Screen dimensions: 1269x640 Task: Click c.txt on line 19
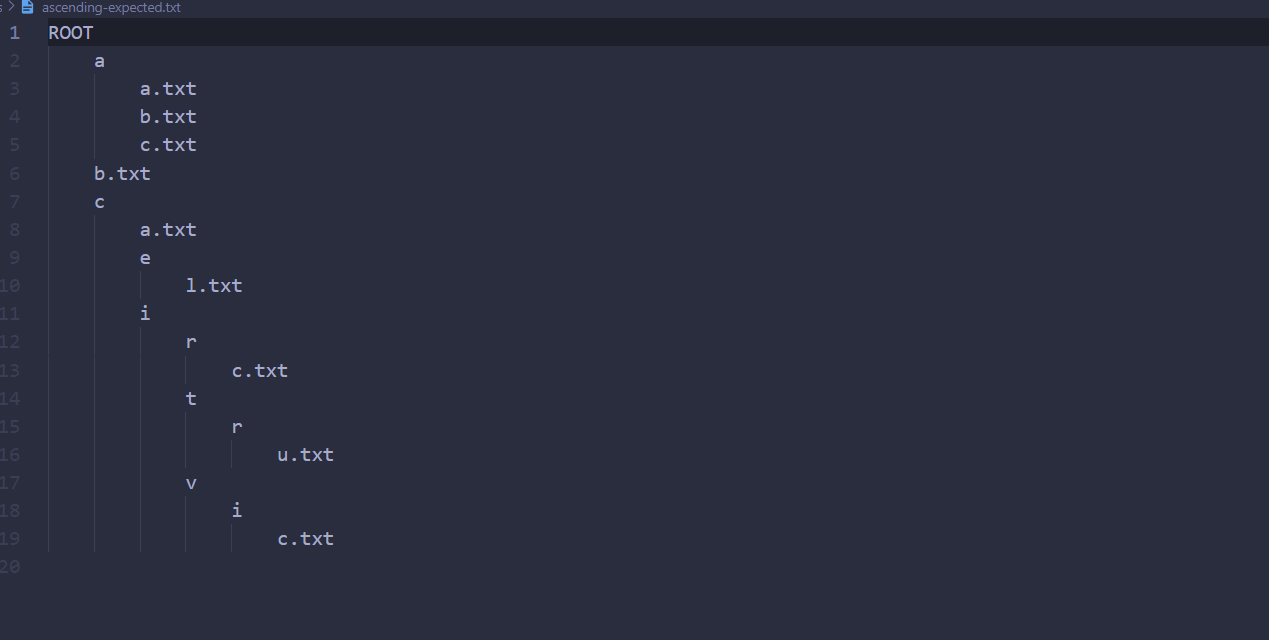click(305, 539)
